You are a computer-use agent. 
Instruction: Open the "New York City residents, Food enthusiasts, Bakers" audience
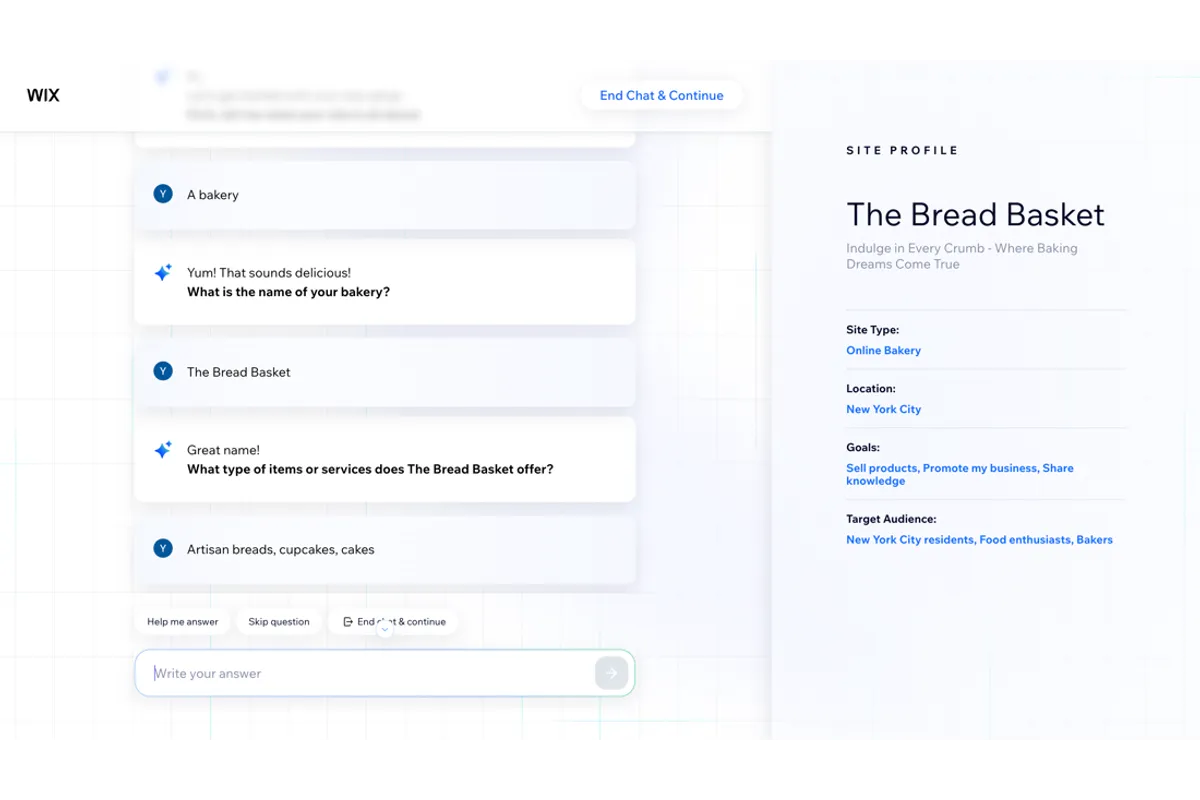click(x=979, y=540)
